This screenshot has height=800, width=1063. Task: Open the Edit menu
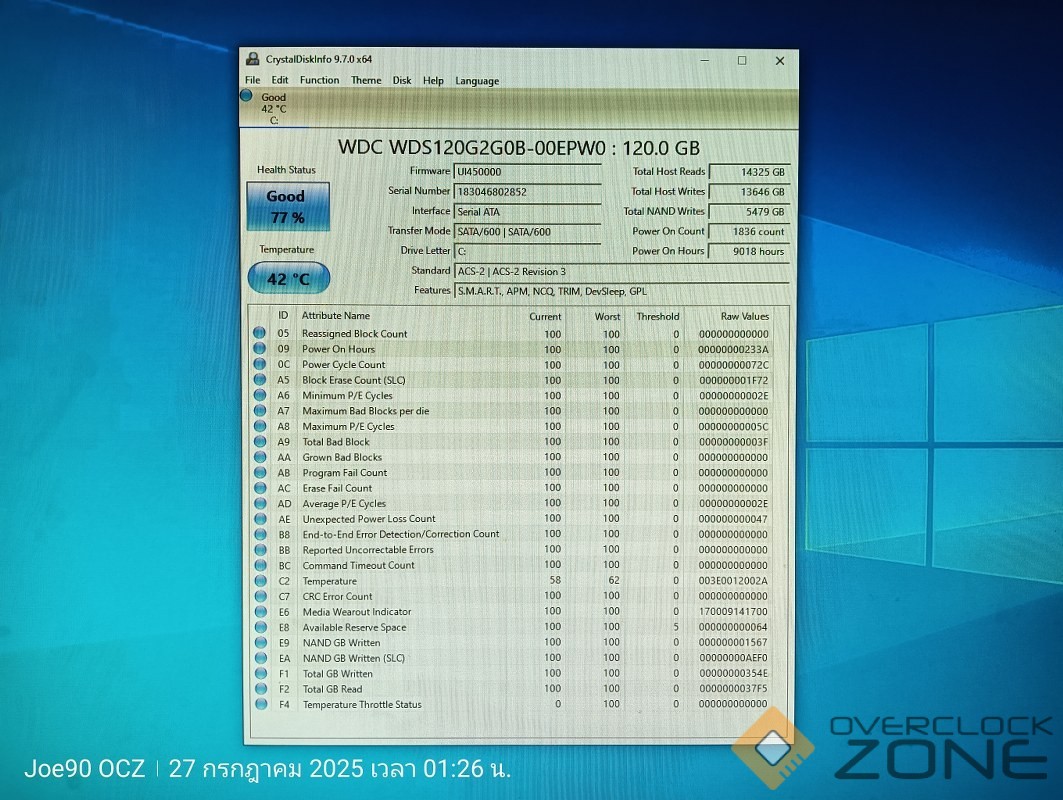pos(279,80)
